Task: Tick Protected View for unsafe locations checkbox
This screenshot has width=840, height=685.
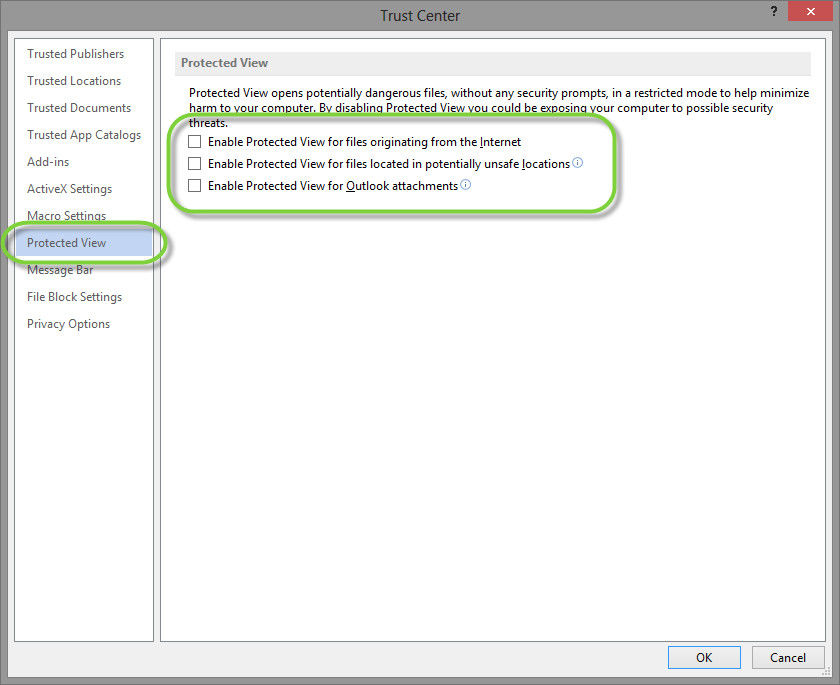Action: (195, 164)
